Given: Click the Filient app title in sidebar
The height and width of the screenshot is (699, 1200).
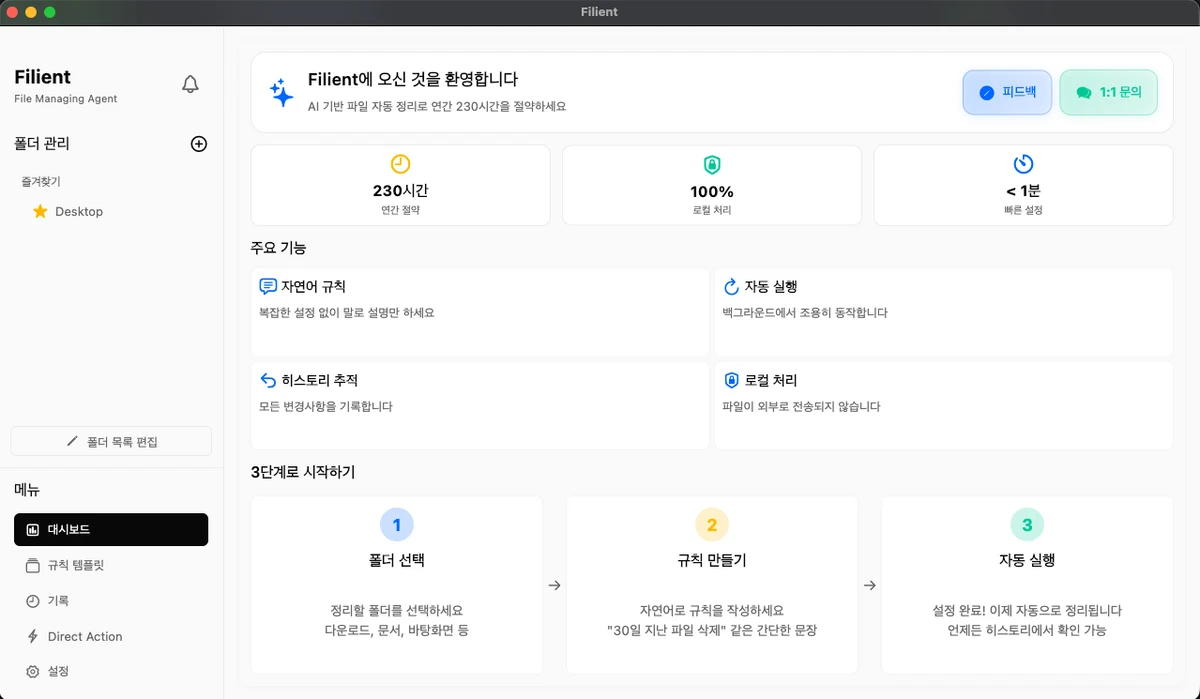Looking at the screenshot, I should 42,77.
